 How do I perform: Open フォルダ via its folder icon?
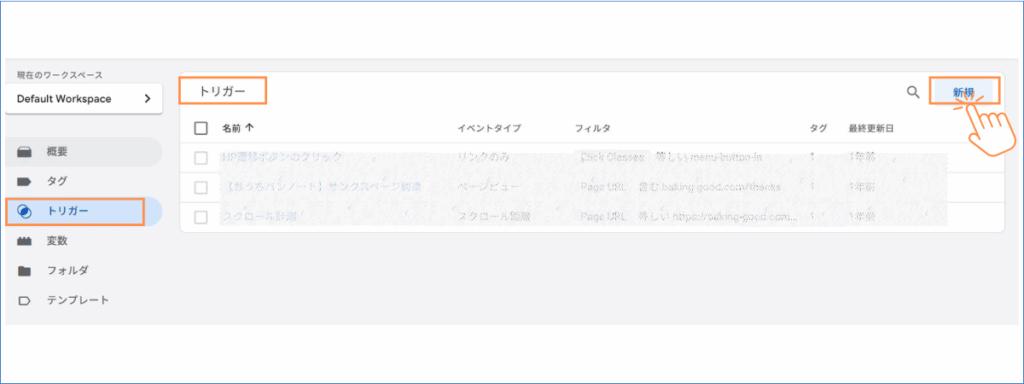[x=24, y=271]
